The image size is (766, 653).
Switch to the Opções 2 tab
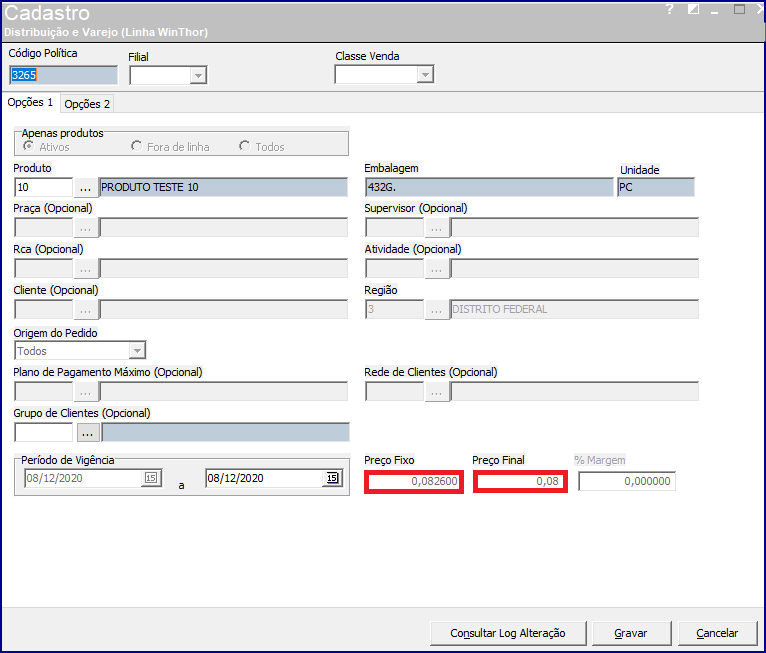point(87,104)
